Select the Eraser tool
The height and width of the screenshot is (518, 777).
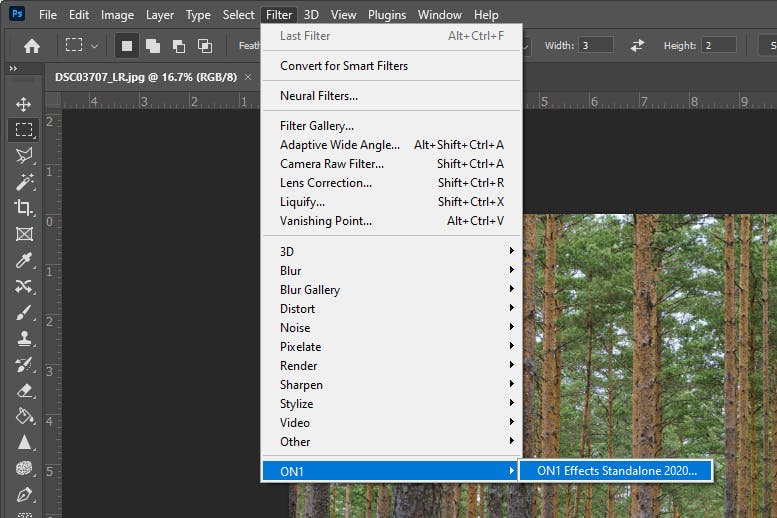[23, 391]
